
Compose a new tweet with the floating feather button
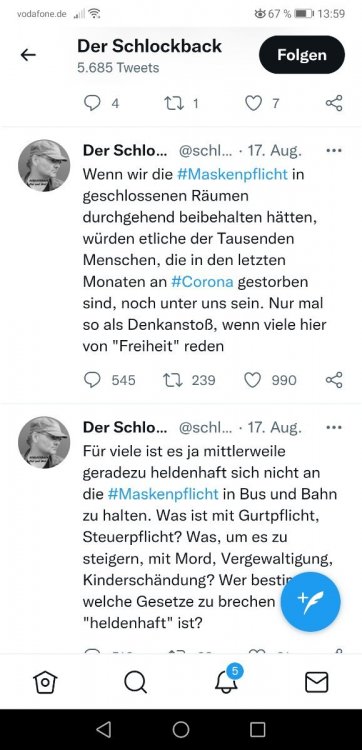click(310, 602)
